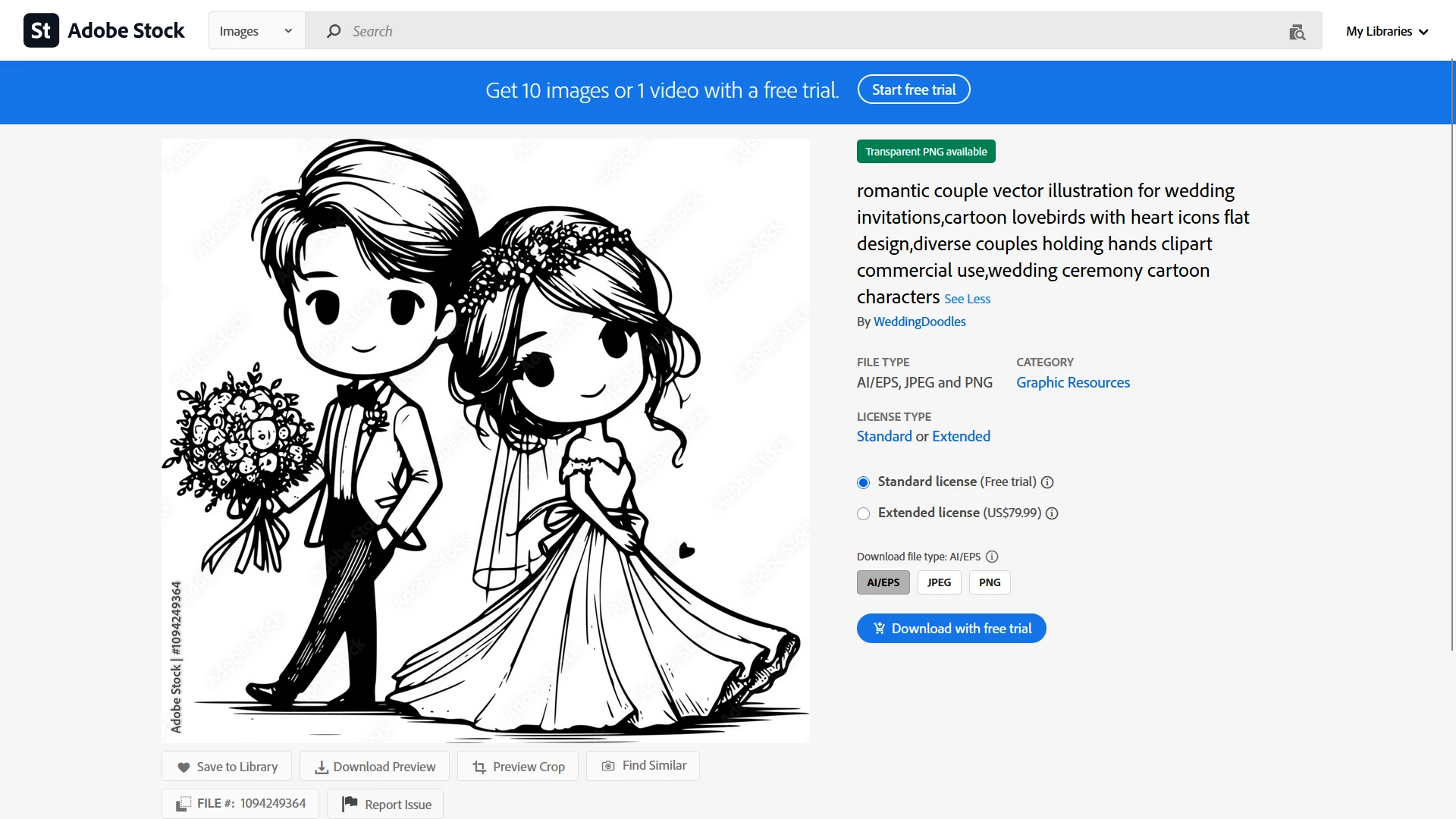Select Extended license radio button
This screenshot has width=1456, height=819.
pos(863,514)
